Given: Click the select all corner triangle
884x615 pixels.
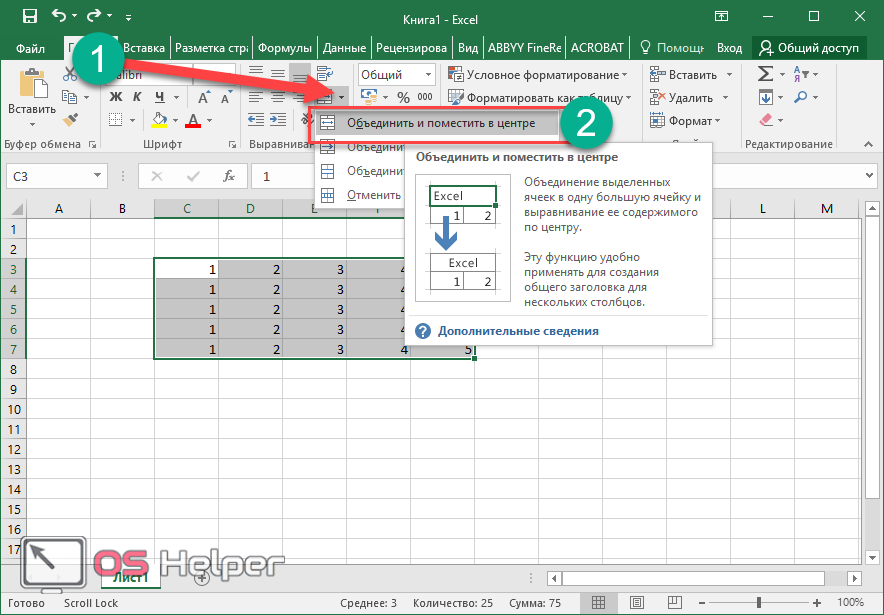Looking at the screenshot, I should tap(16, 209).
